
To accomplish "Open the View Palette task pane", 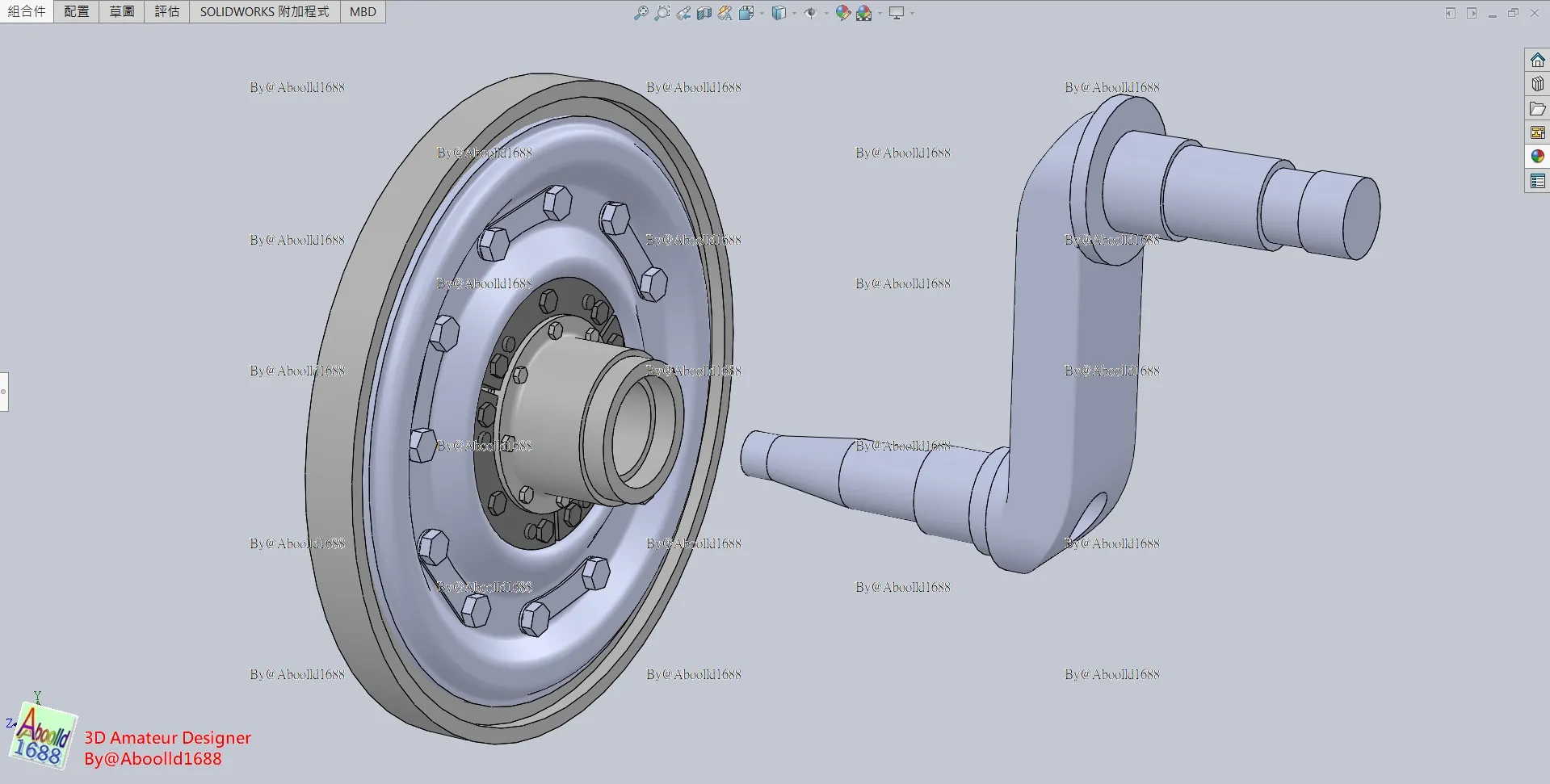I will (1538, 132).
